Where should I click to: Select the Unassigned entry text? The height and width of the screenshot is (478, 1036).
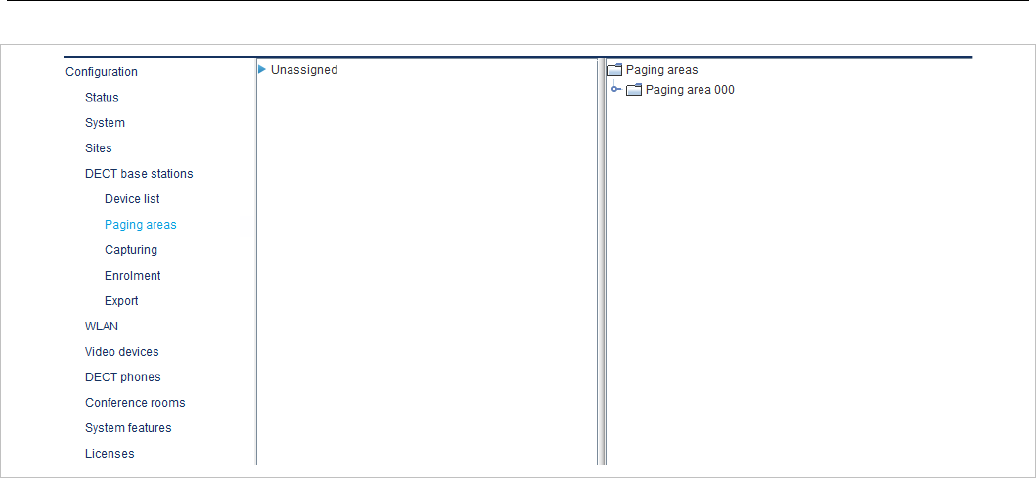pyautogui.click(x=304, y=69)
